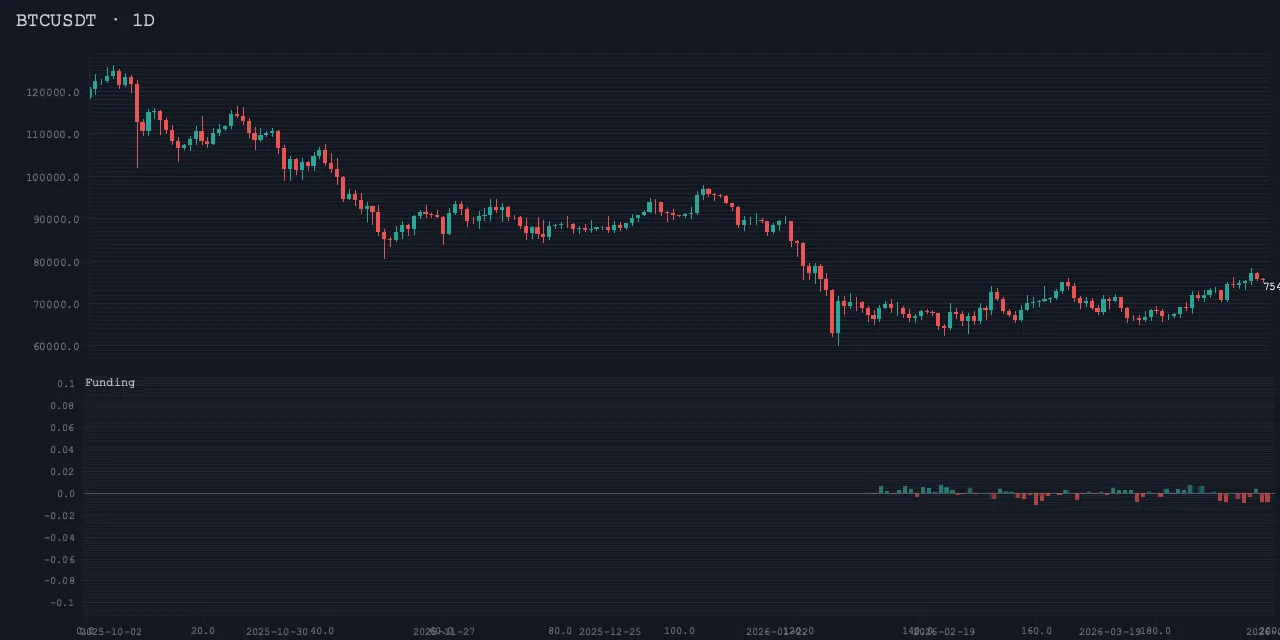This screenshot has height=640, width=1280.
Task: Select the 2025-12-25 date axis label
Action: tap(610, 631)
